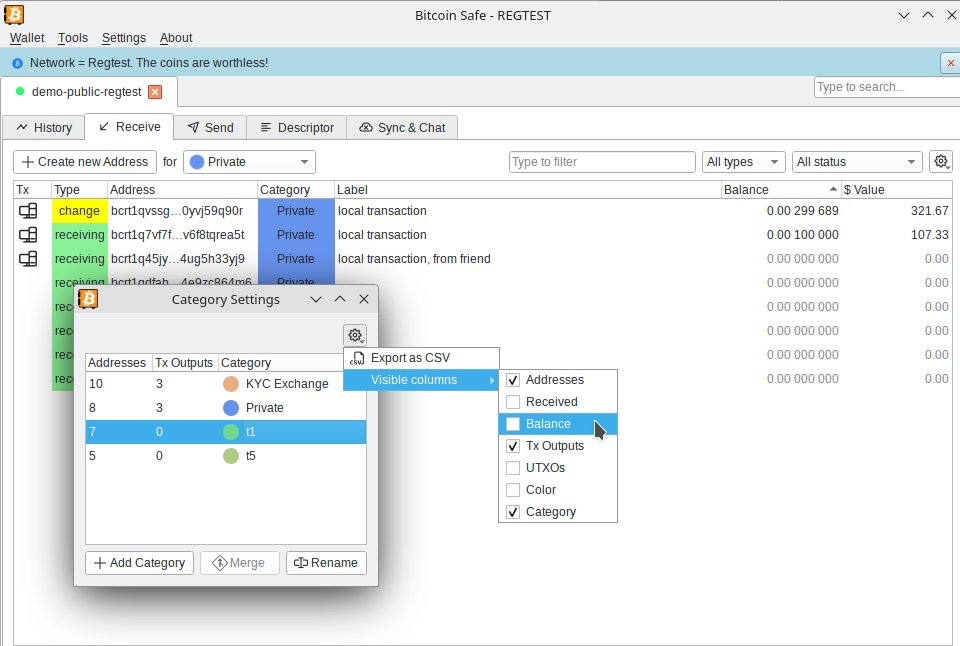This screenshot has width=960, height=646.
Task: Click the green wallet status dot
Action: tap(20, 91)
